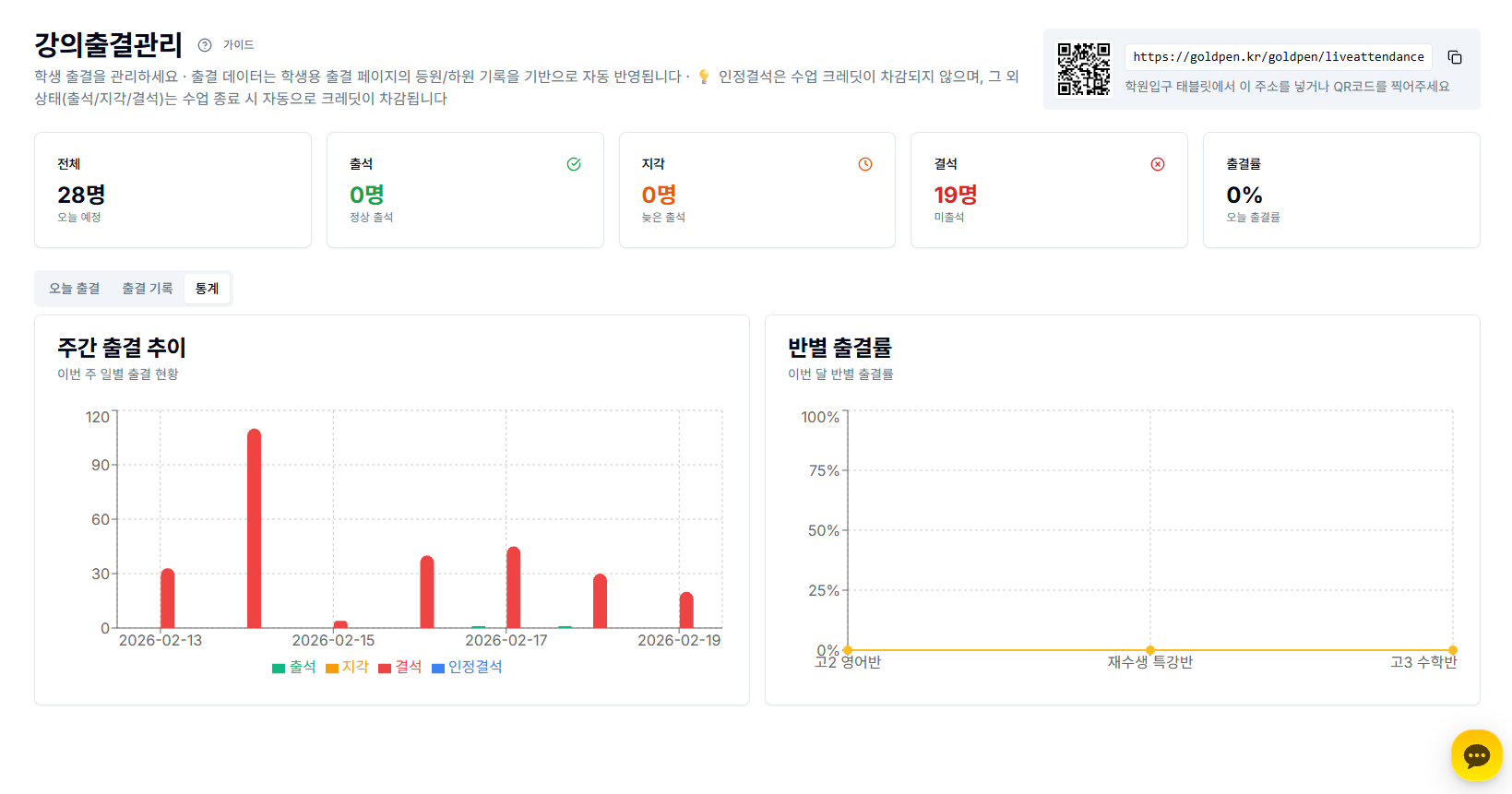Toggle the 출석 legend item in chart
Screen dimensions: 1512x794
[x=294, y=667]
